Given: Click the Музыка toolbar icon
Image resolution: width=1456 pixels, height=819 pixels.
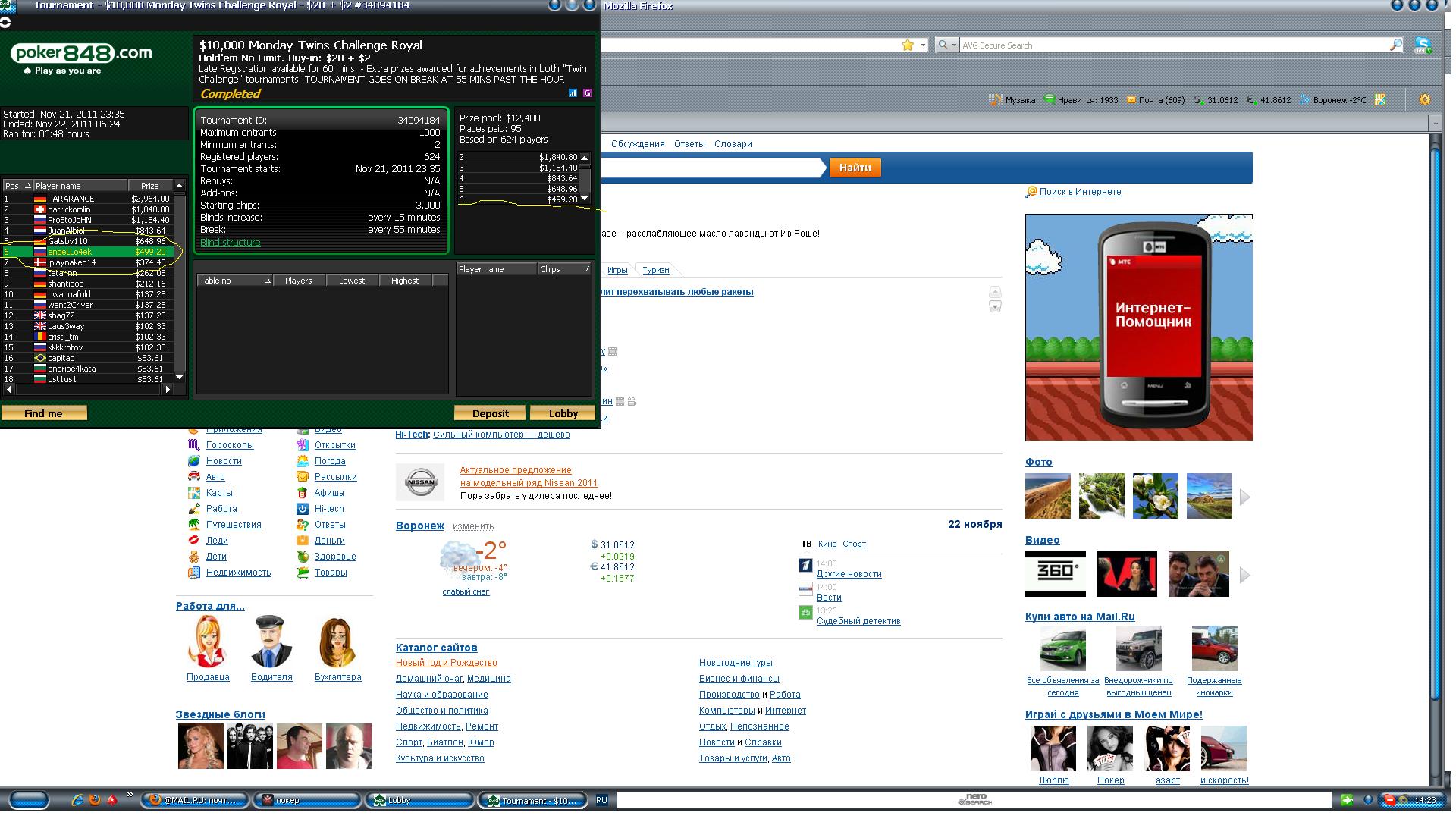Looking at the screenshot, I should [x=995, y=99].
